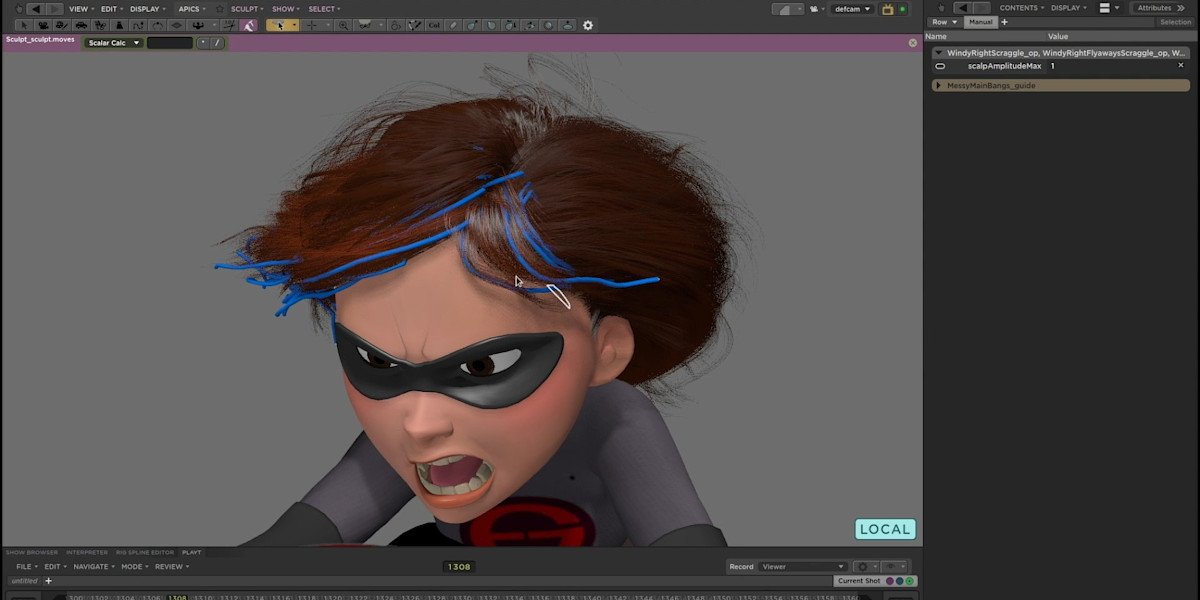
Task: Click the magnifier zoom tool
Action: (344, 25)
